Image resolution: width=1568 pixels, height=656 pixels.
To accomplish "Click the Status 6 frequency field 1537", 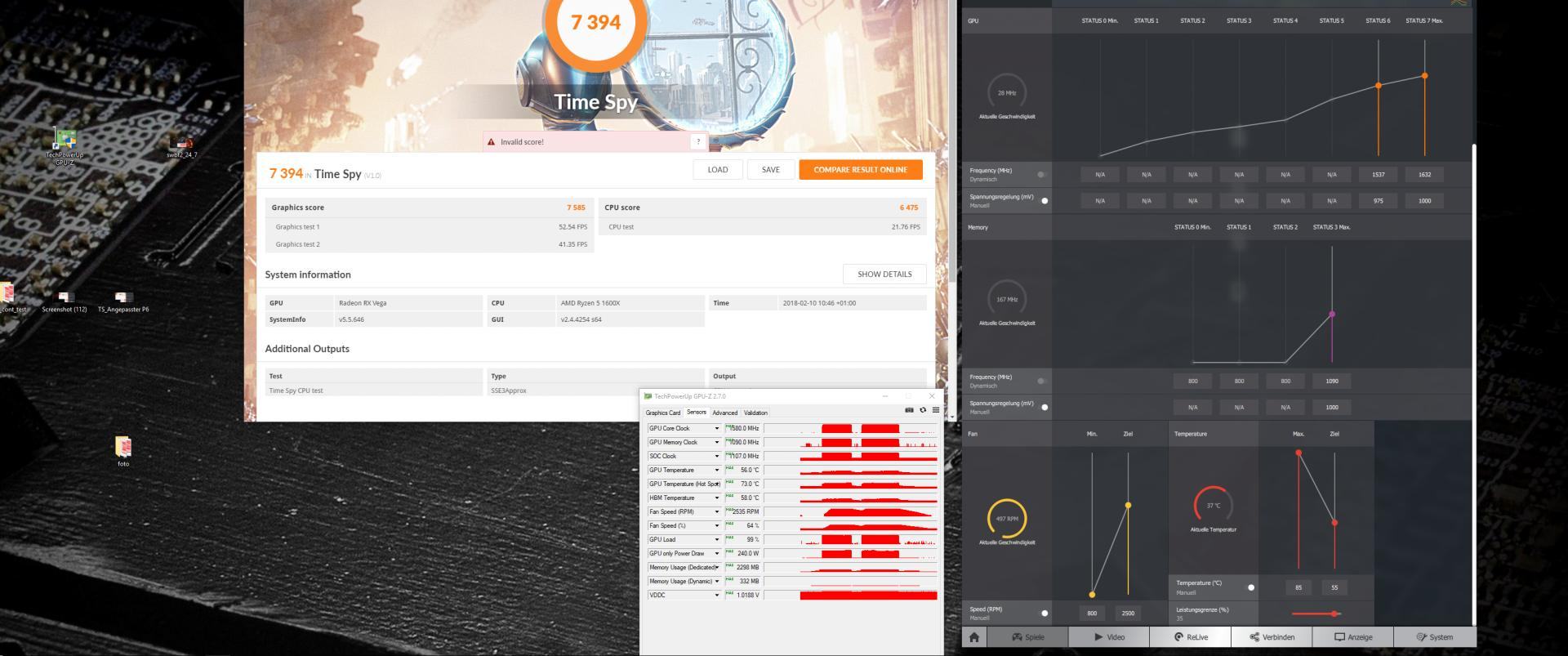I will (1379, 175).
